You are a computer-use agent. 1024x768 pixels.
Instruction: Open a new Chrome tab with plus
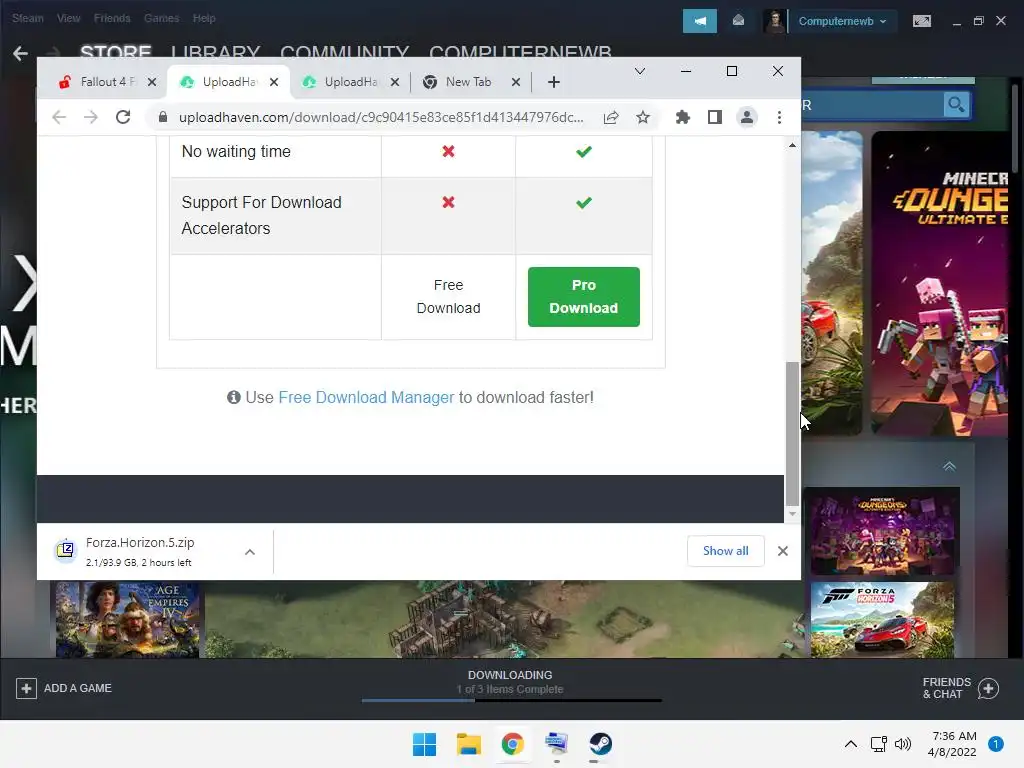coord(554,82)
